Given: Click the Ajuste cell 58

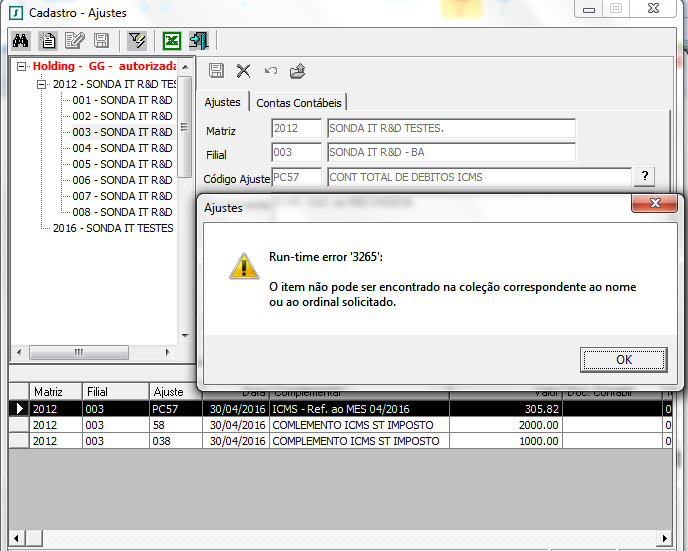Looking at the screenshot, I should pos(176,425).
